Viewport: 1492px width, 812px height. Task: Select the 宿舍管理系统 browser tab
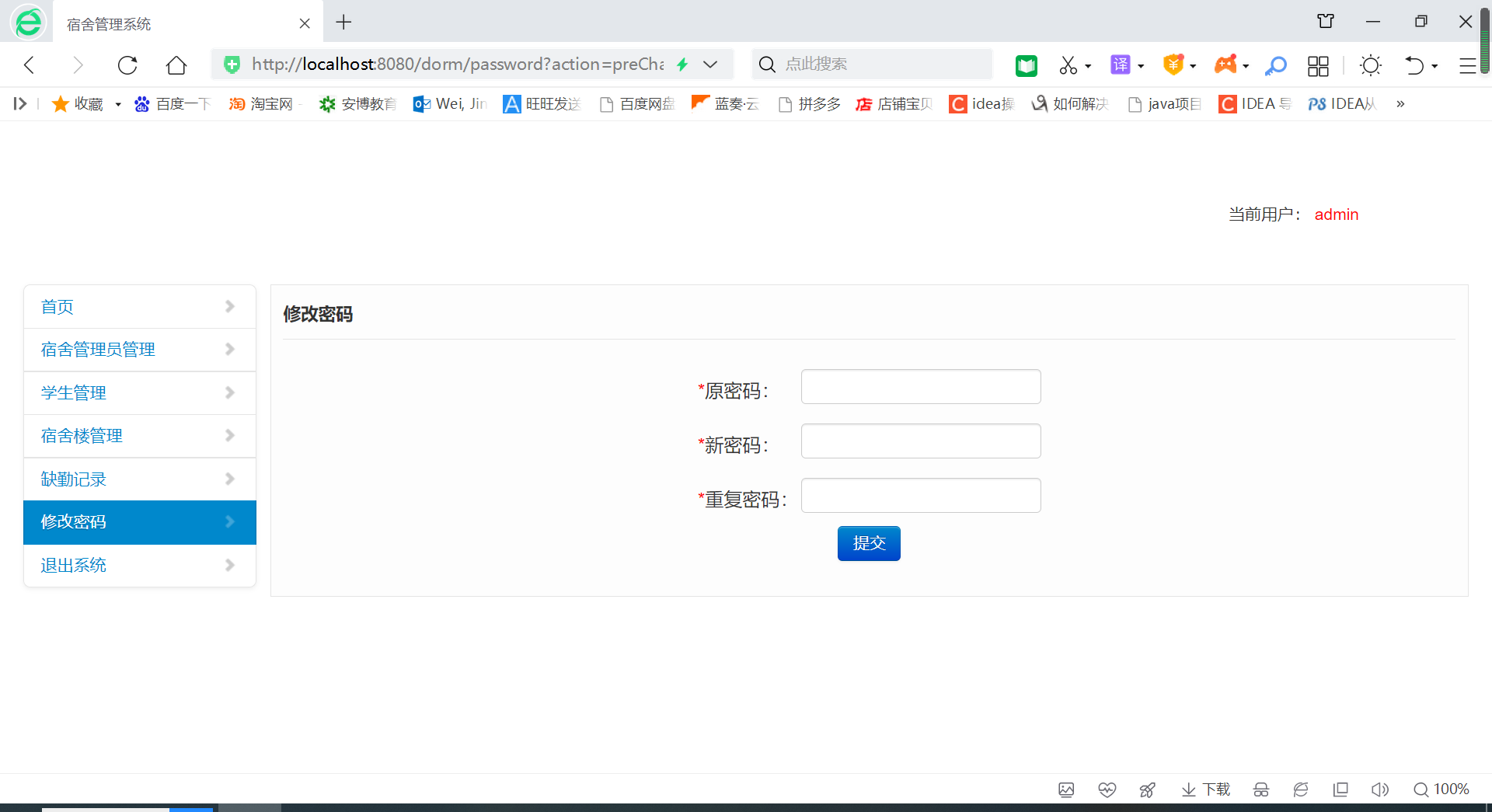[187, 23]
